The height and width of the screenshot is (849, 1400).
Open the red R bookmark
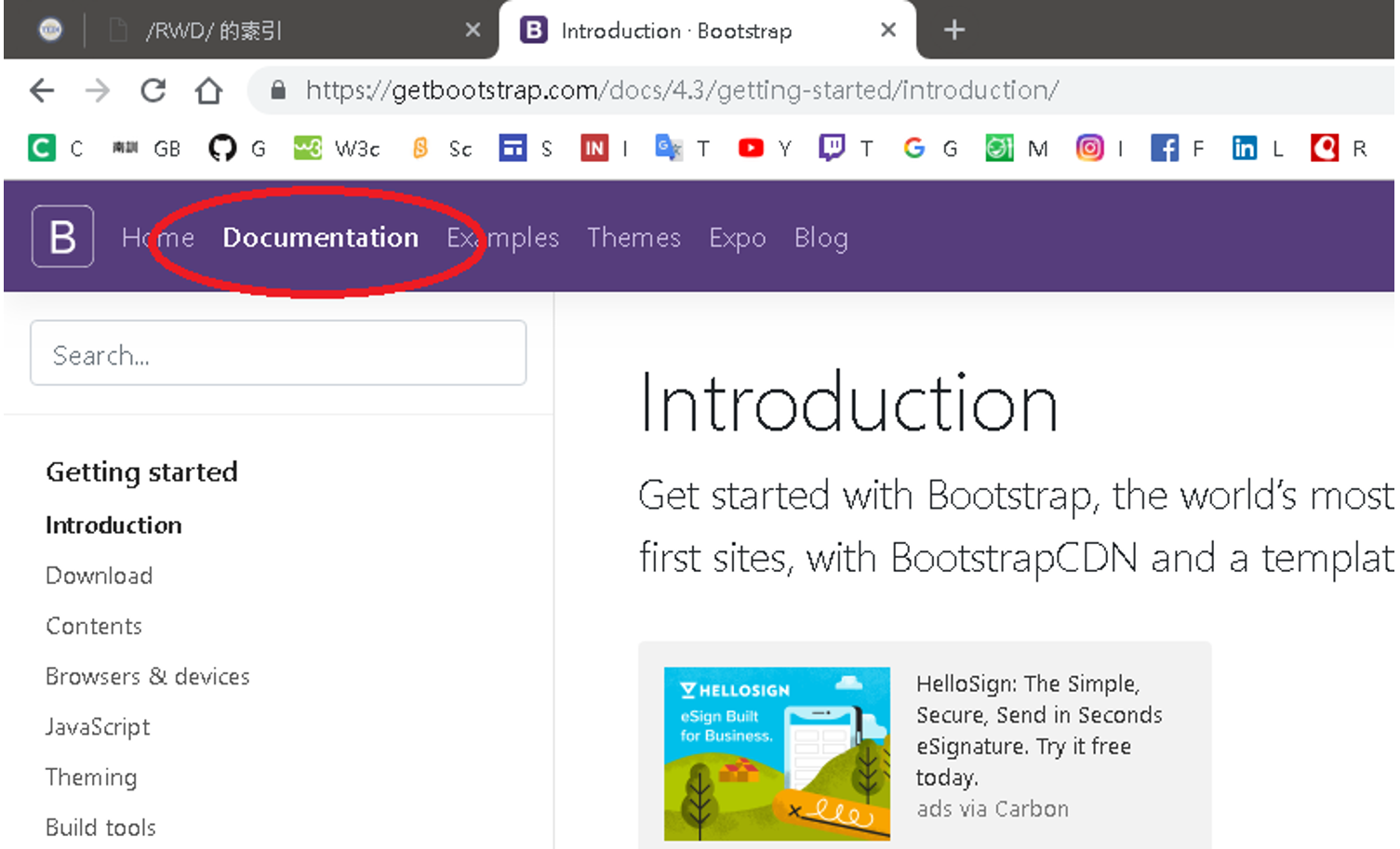(x=1339, y=148)
